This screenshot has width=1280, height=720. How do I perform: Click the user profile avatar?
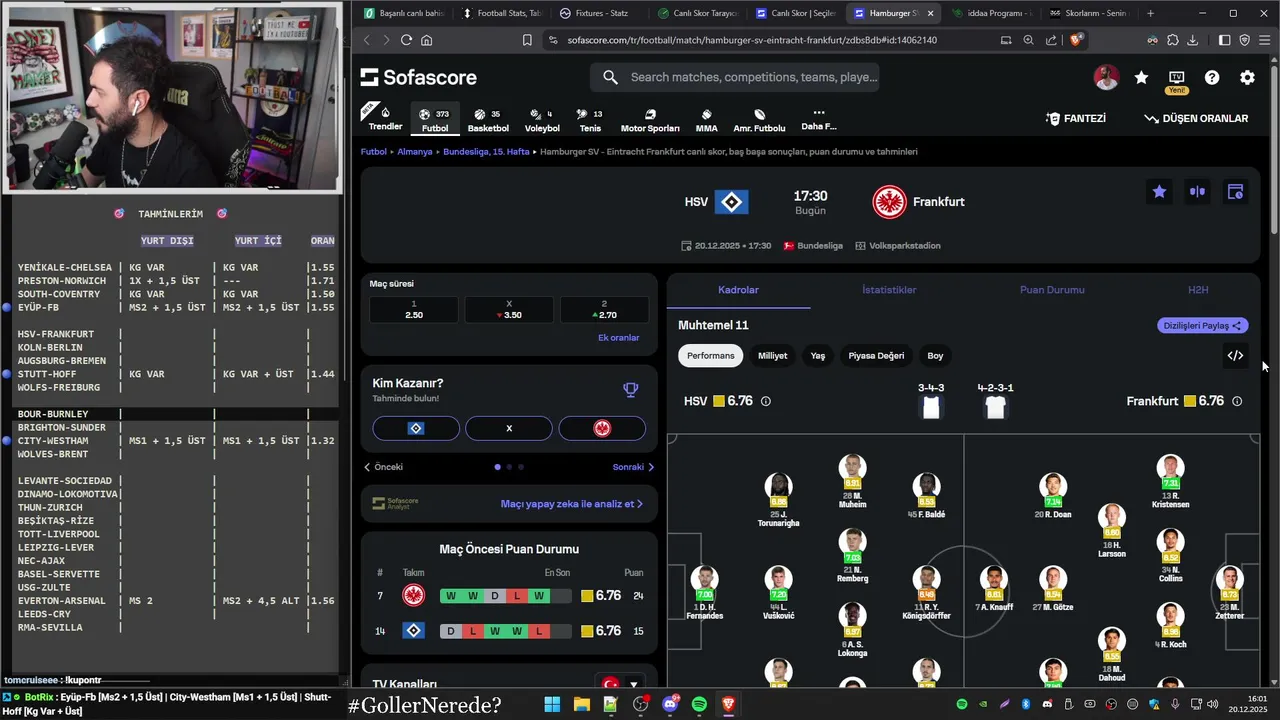tap(1106, 77)
